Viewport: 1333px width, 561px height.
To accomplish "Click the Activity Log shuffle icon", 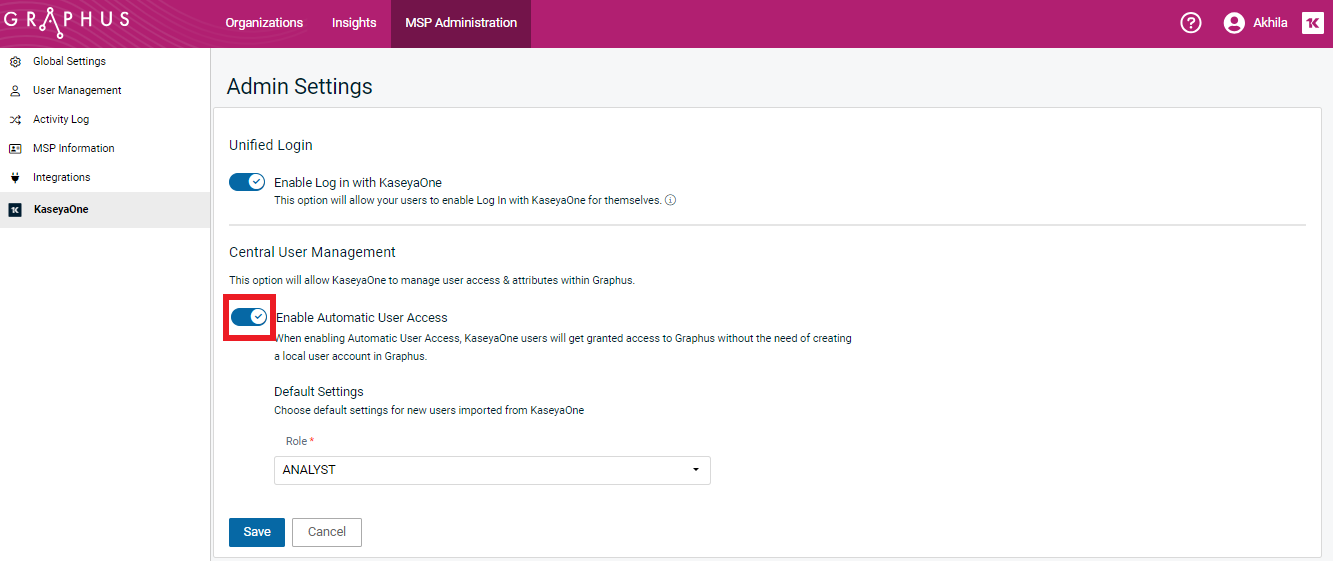I will 15,120.
